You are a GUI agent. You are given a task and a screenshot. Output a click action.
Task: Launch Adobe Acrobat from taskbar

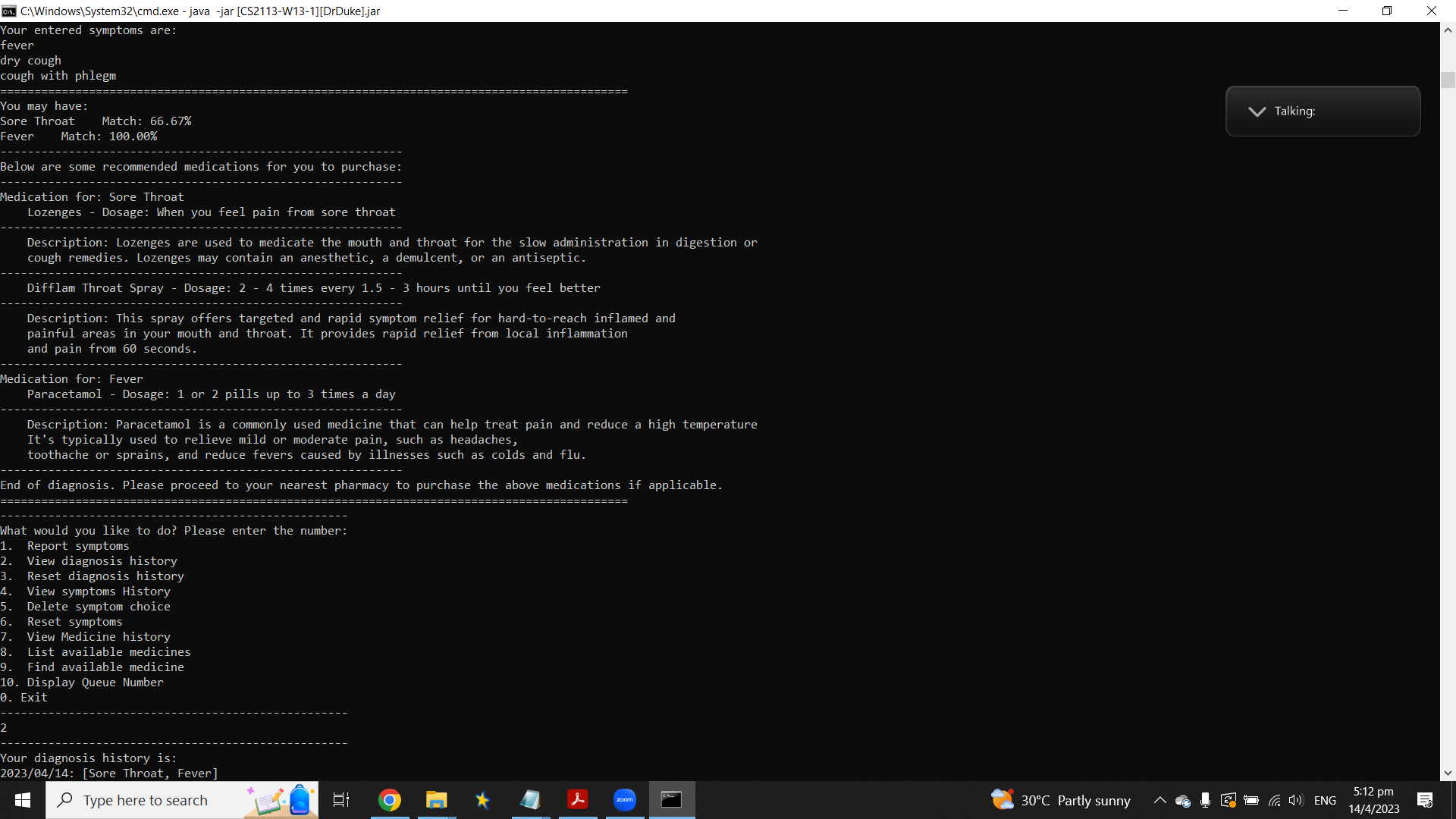[578, 800]
